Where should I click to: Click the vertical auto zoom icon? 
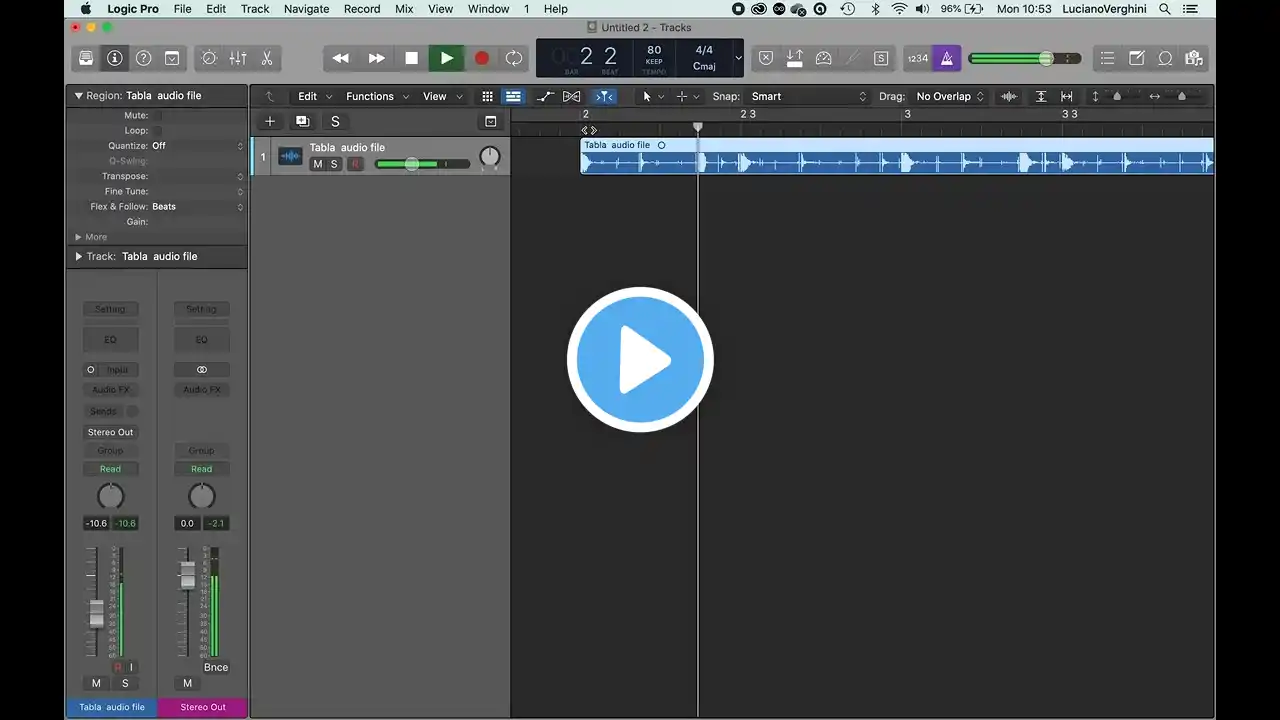pos(1041,96)
